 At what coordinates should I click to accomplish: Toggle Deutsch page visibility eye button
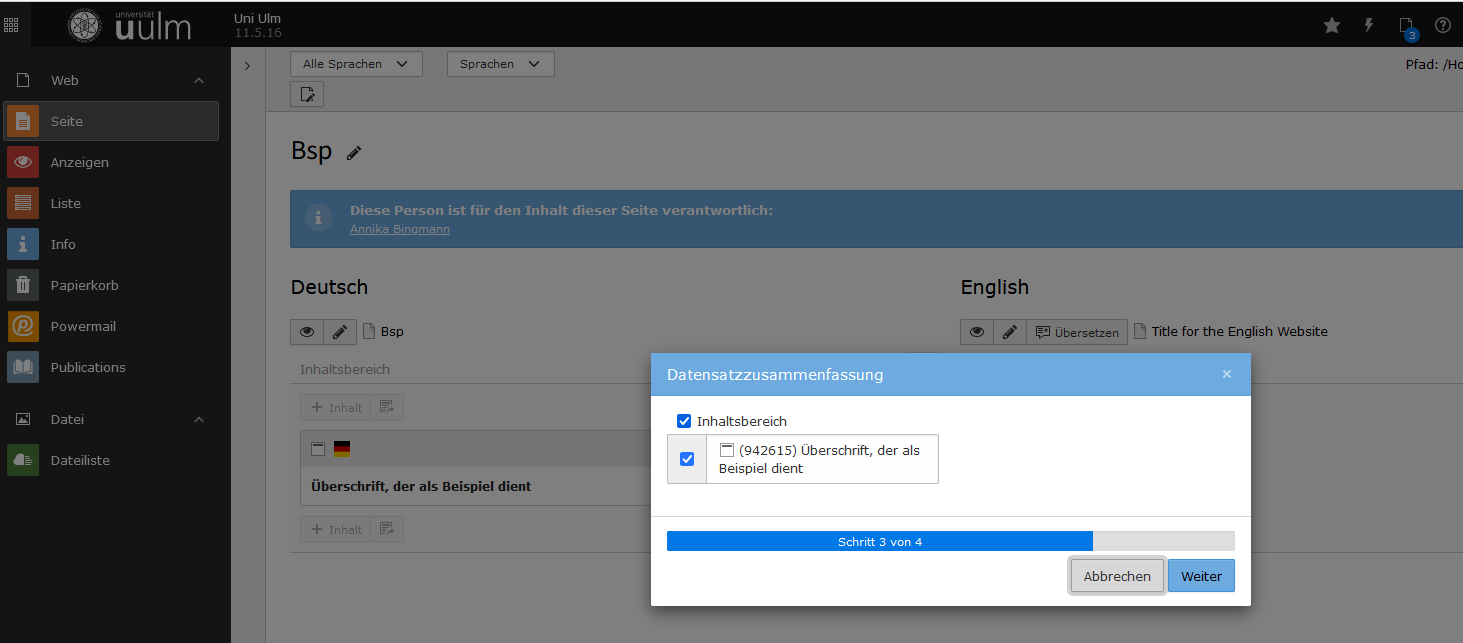pyautogui.click(x=307, y=332)
